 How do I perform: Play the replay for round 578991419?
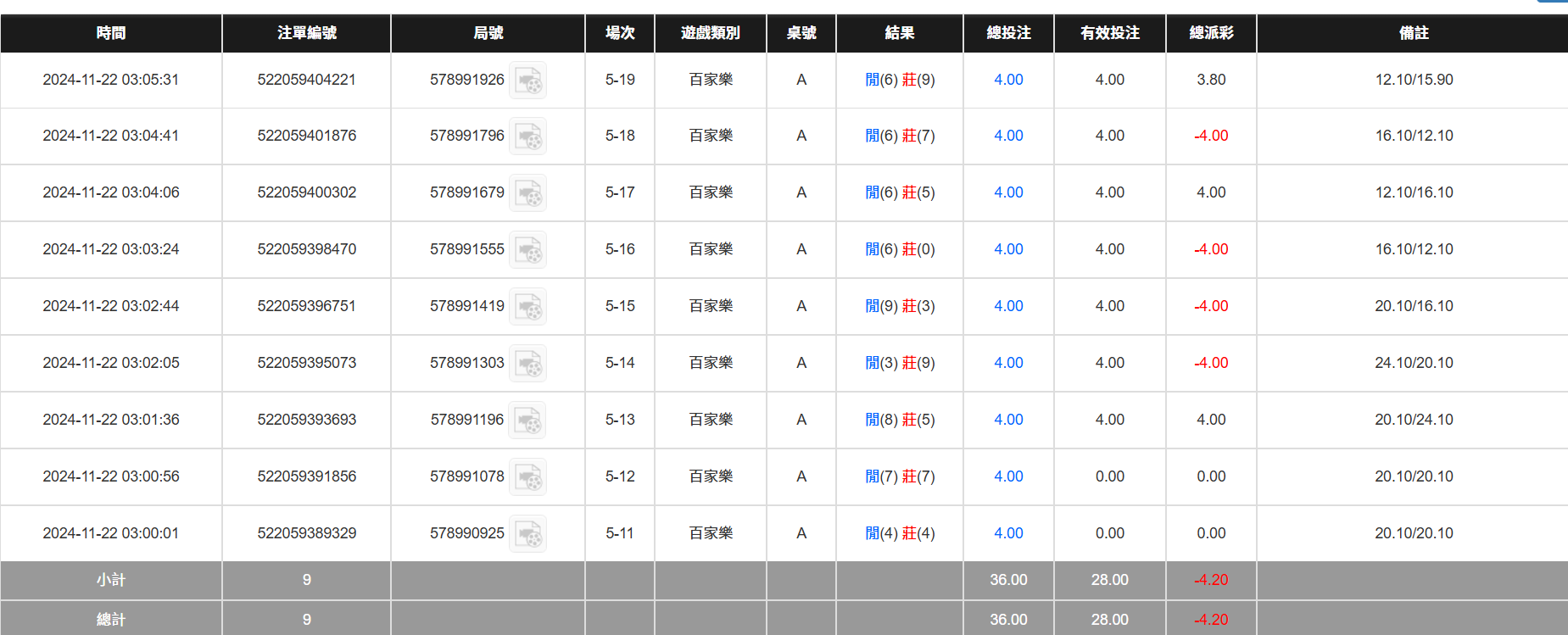pyautogui.click(x=527, y=307)
